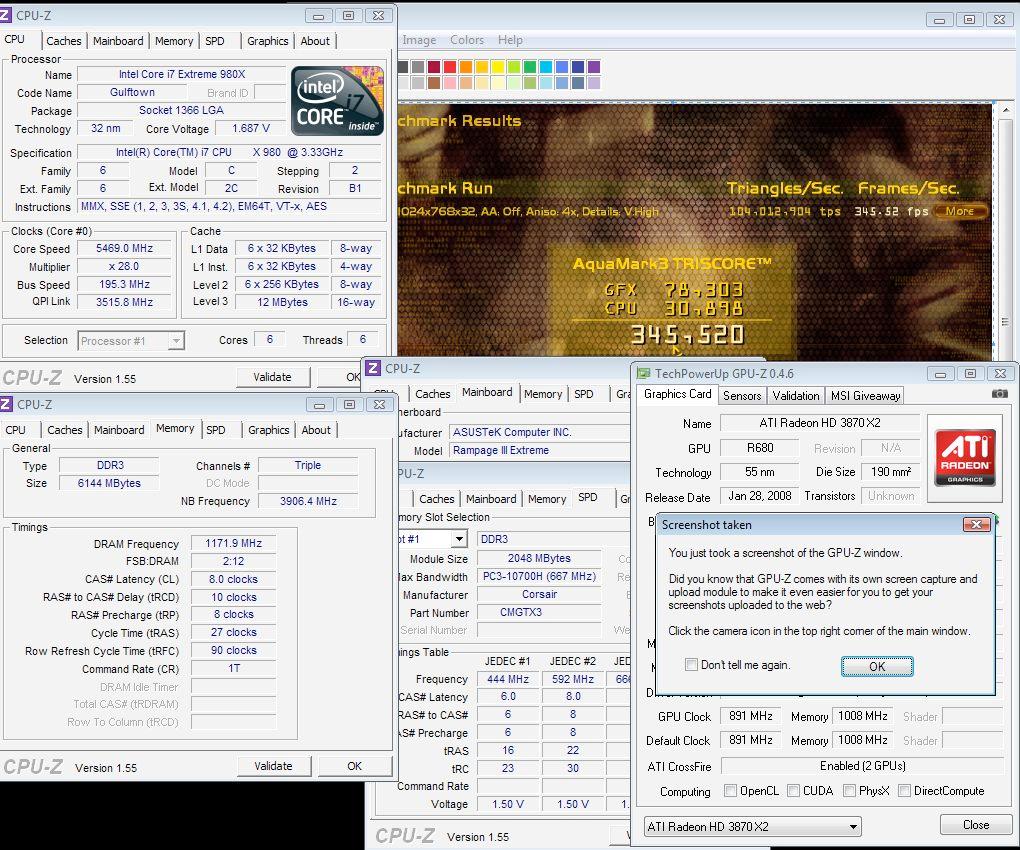Open the MSI Giveaway tab in GPU-Z

[x=865, y=395]
